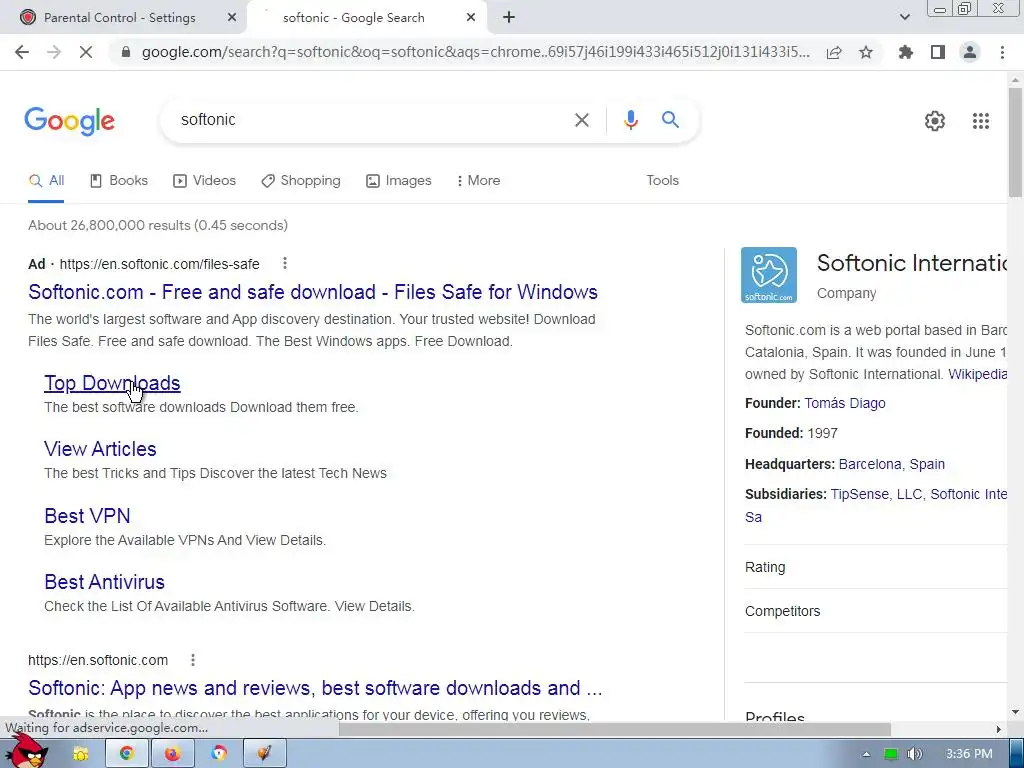Open the Google apps grid
The width and height of the screenshot is (1024, 768).
(981, 121)
